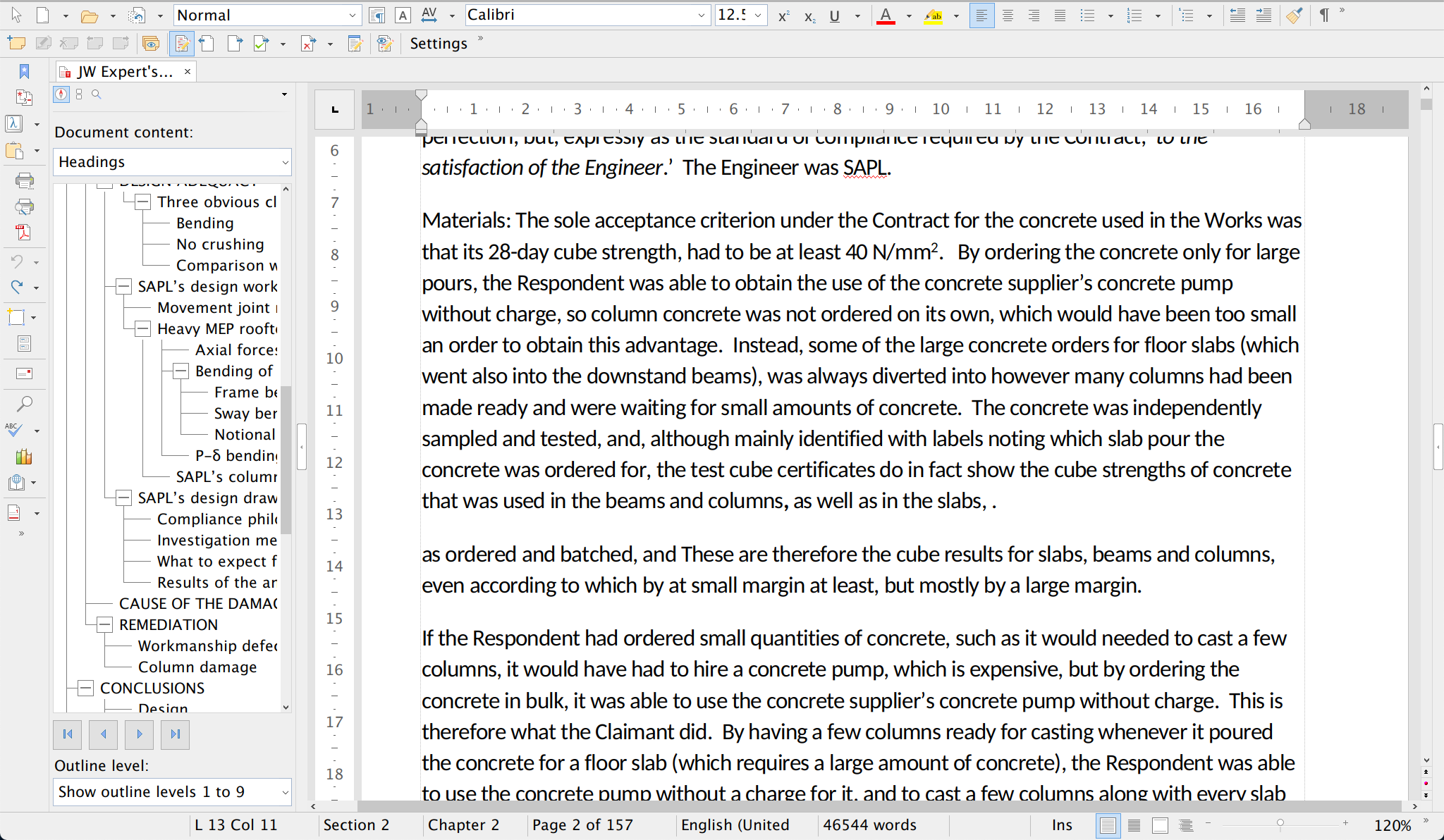
Task: Click the Superscript icon
Action: click(783, 16)
